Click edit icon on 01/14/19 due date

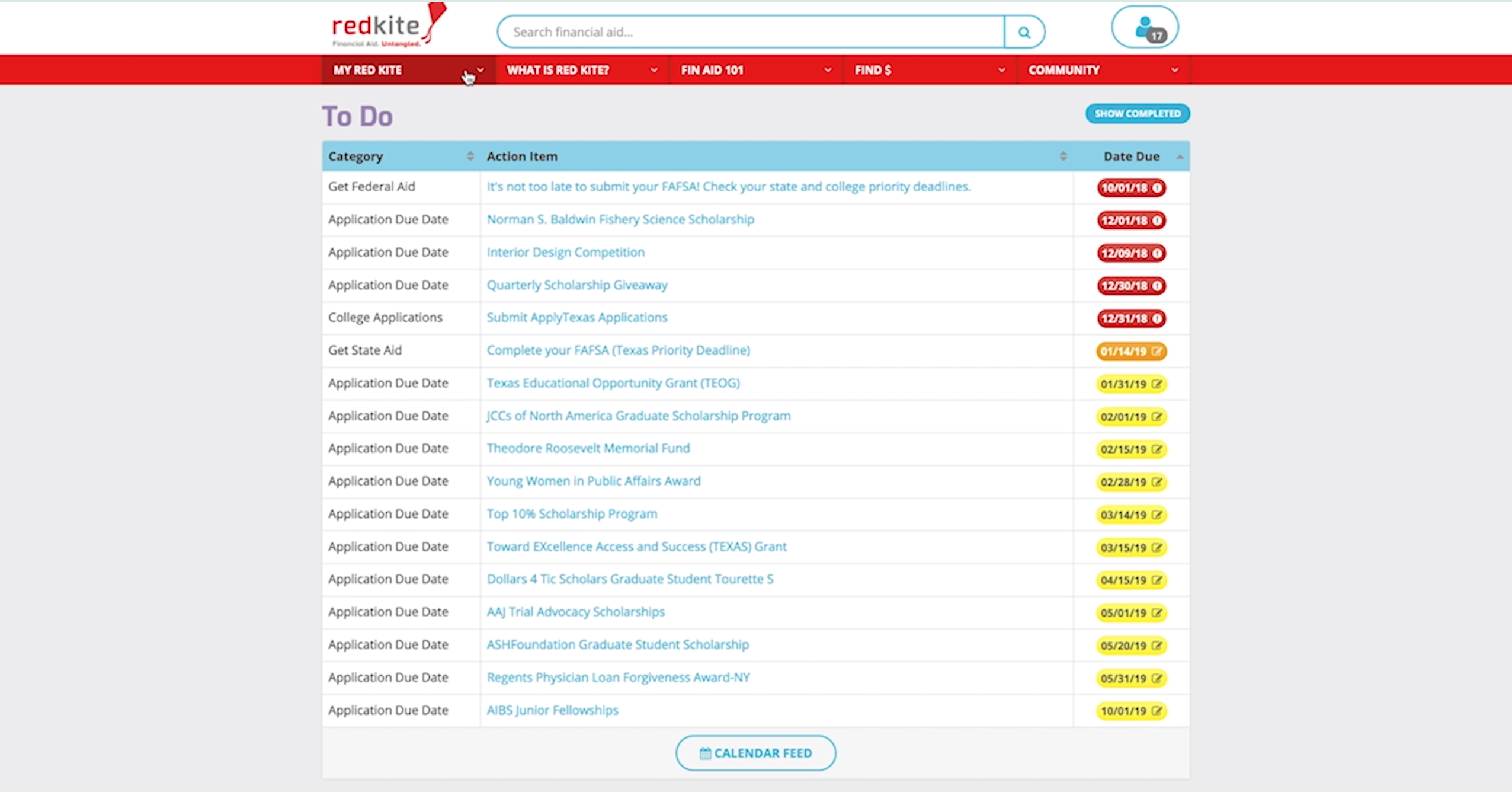1157,352
